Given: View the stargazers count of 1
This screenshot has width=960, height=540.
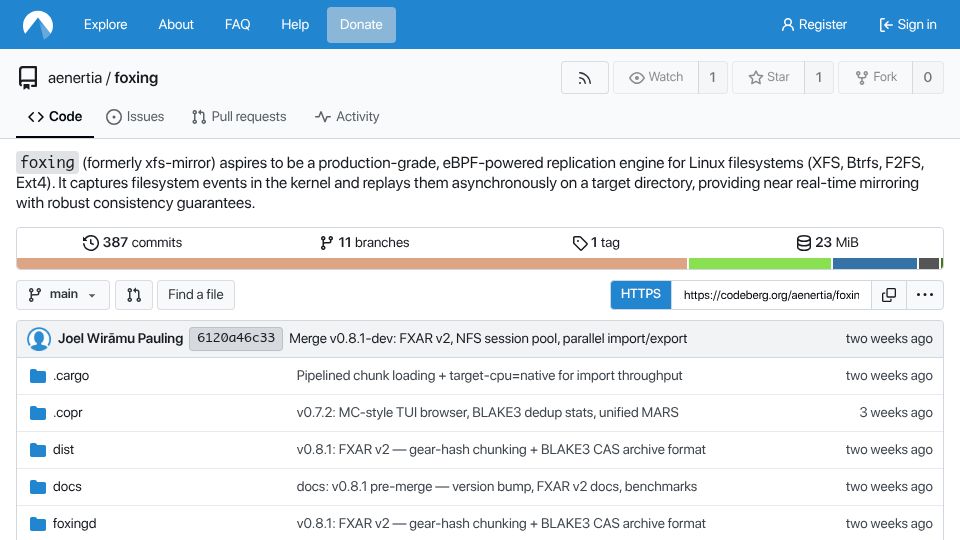Looking at the screenshot, I should pos(819,77).
